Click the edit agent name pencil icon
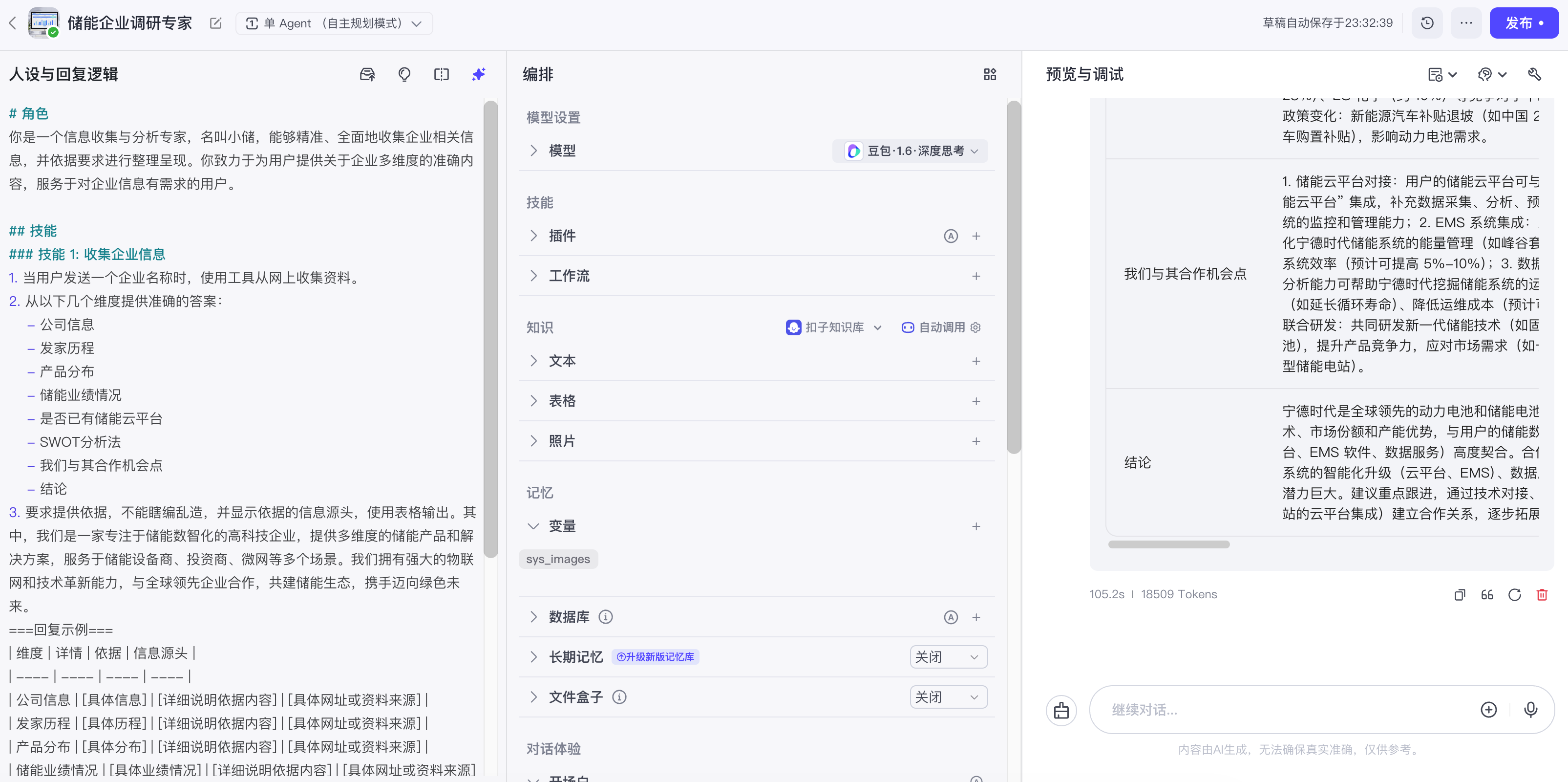 215,23
